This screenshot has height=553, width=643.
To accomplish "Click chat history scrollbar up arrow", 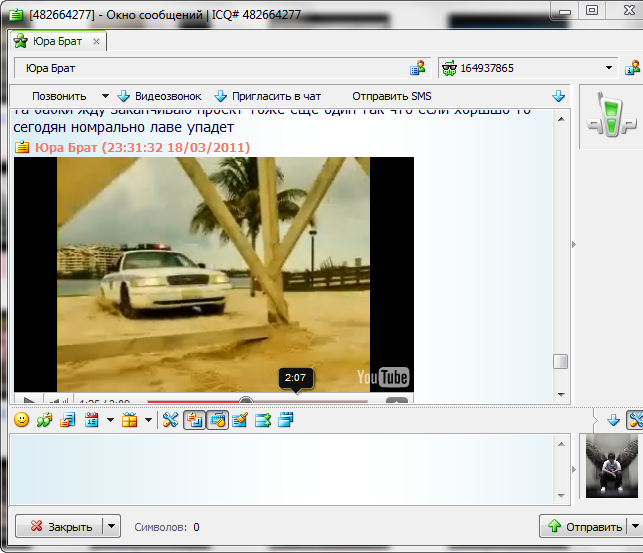I will (561, 119).
